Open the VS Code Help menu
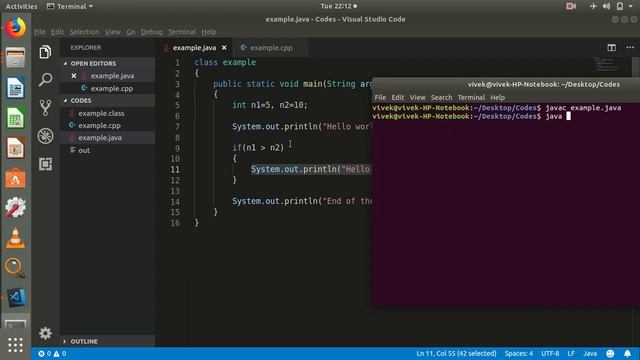This screenshot has height=360, width=640. (209, 32)
